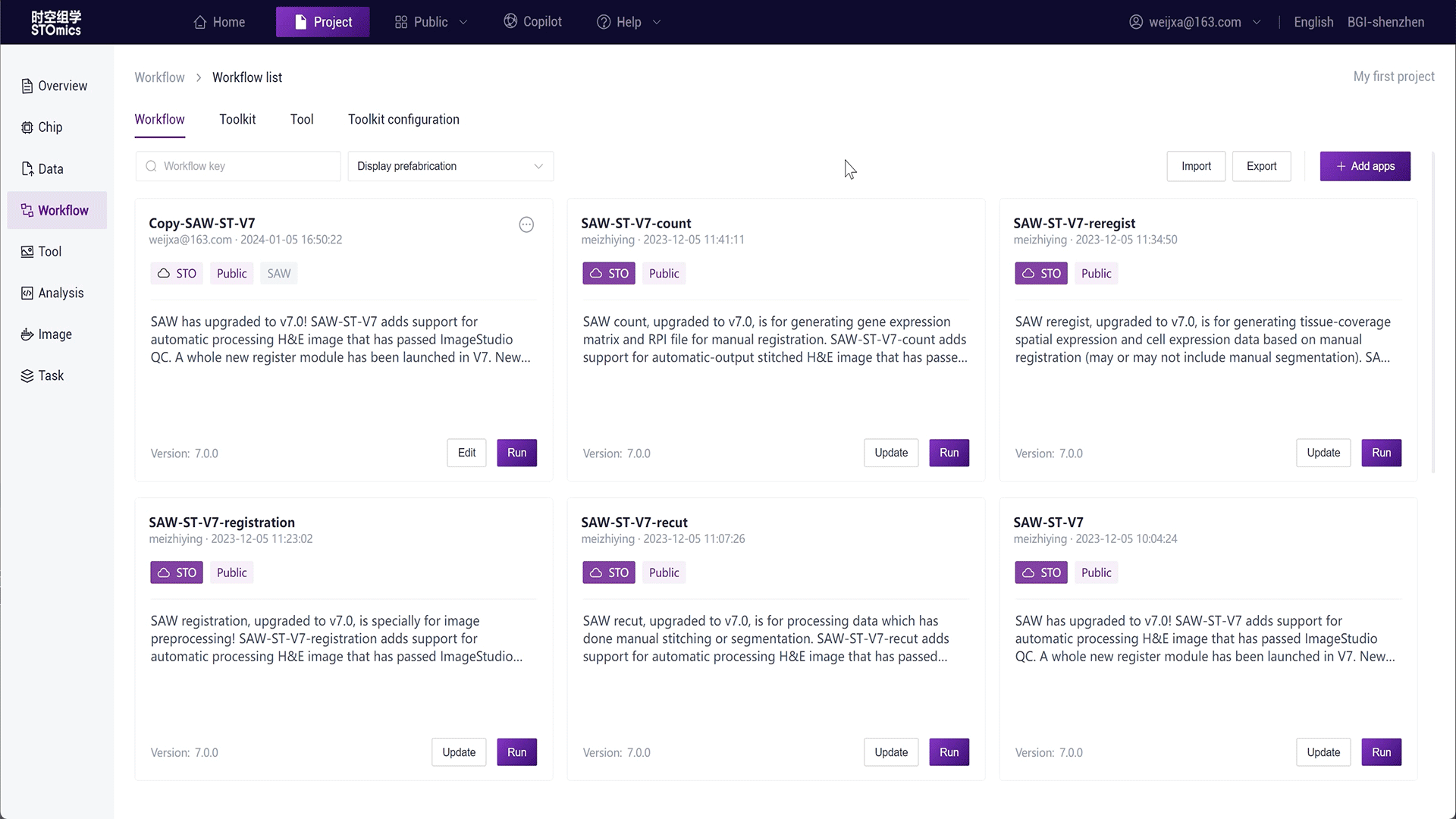This screenshot has height=819, width=1456.
Task: Open the Data sidebar icon
Action: [x=27, y=169]
